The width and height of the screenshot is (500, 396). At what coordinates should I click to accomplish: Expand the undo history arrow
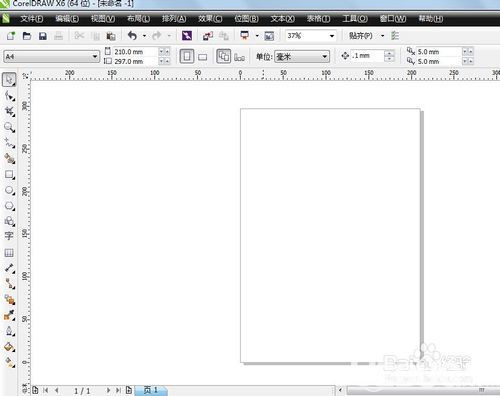point(144,36)
